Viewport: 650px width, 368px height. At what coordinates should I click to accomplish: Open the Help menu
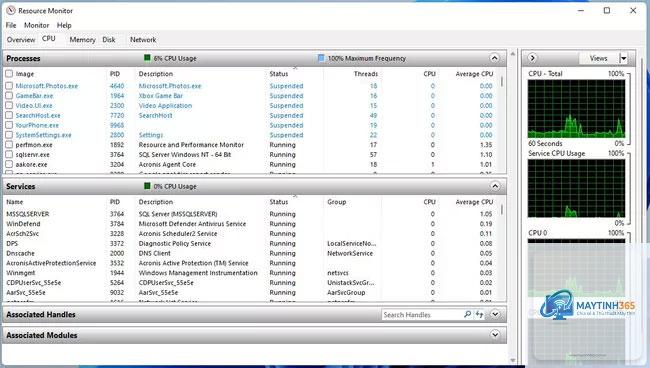coord(64,25)
